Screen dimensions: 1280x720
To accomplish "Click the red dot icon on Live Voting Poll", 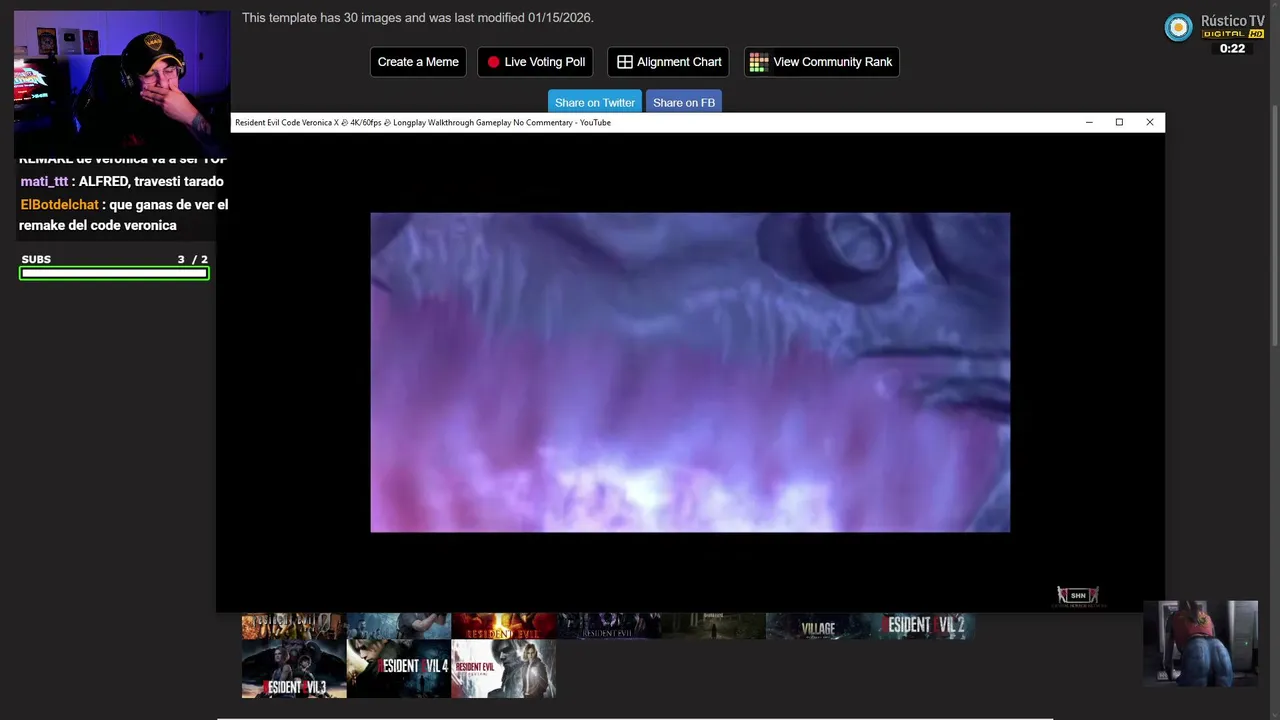I will click(x=493, y=62).
